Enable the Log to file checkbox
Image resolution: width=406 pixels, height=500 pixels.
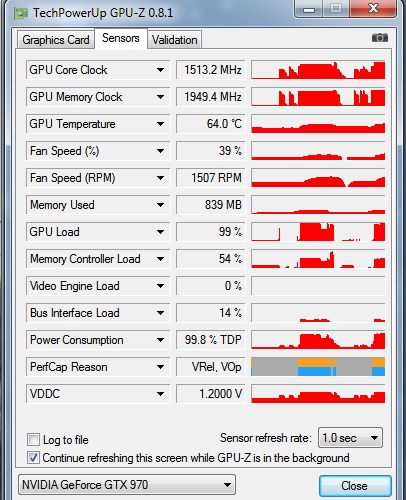click(x=33, y=439)
